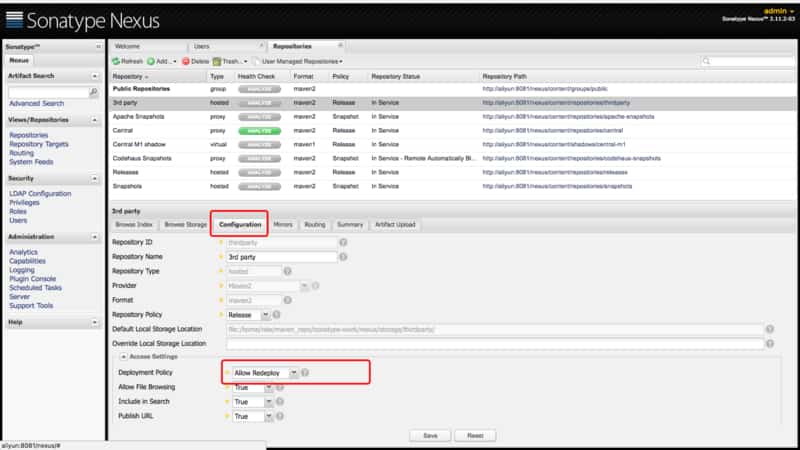
Task: Click the help icon beside Deployment Policy
Action: coord(305,372)
